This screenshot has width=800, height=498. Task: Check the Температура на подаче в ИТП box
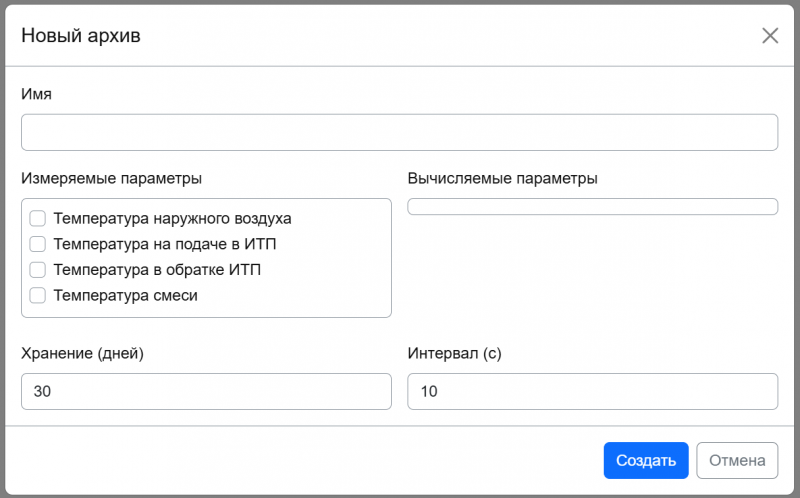38,244
